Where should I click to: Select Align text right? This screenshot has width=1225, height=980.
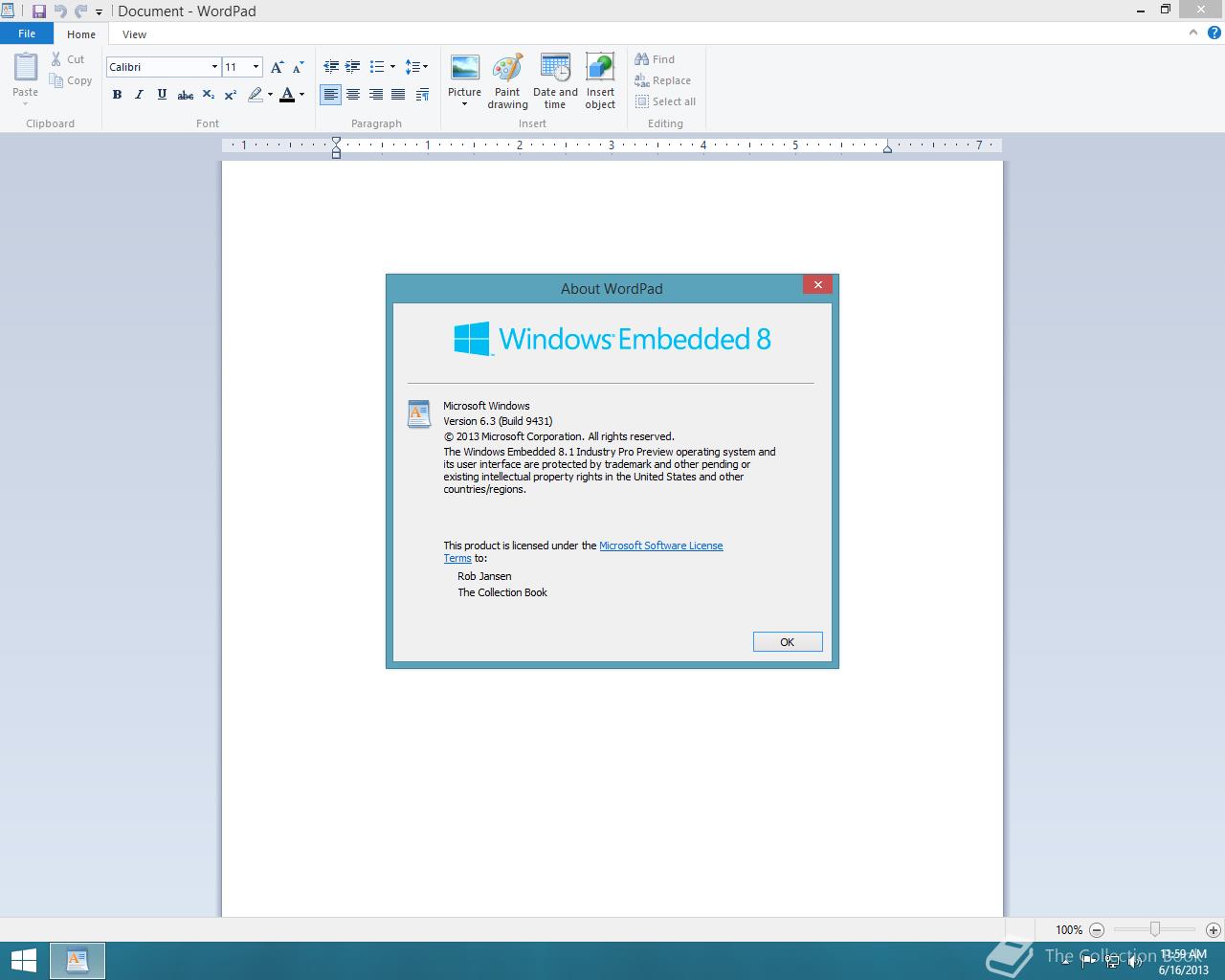[x=375, y=95]
